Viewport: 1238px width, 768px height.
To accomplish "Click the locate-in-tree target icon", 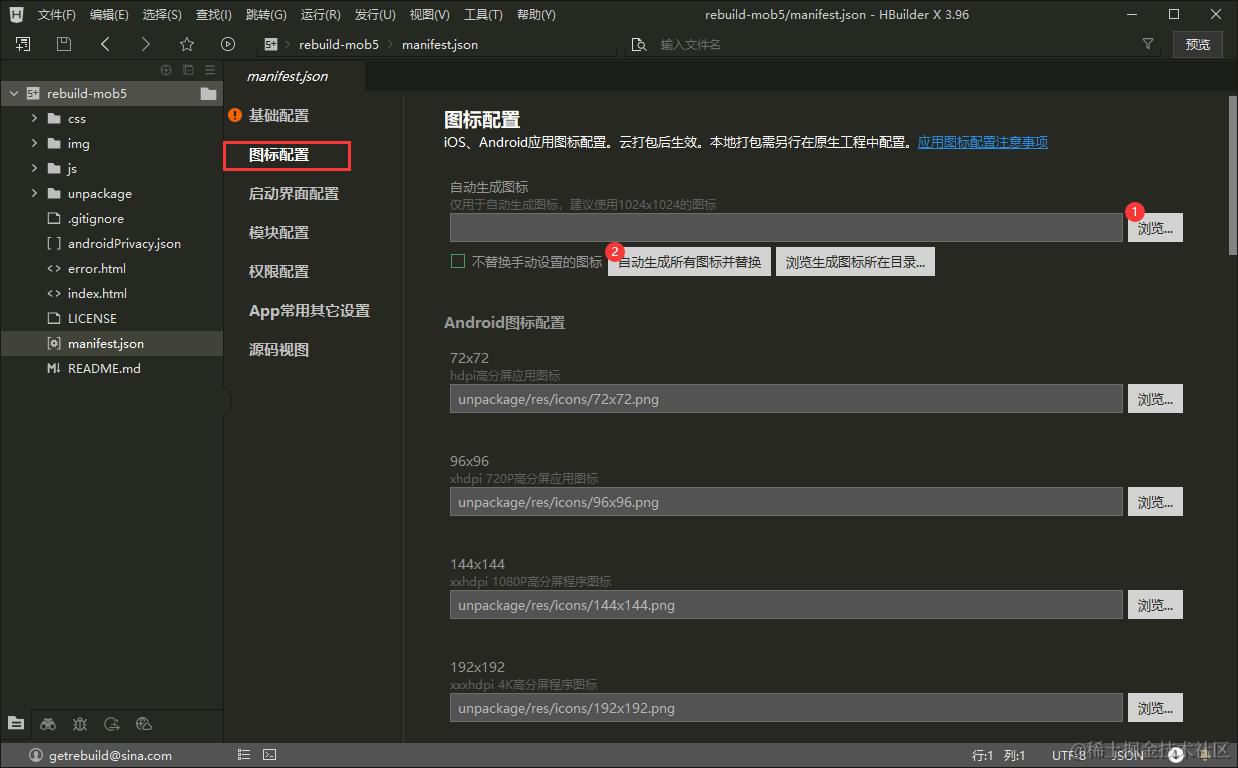I will click(x=166, y=70).
